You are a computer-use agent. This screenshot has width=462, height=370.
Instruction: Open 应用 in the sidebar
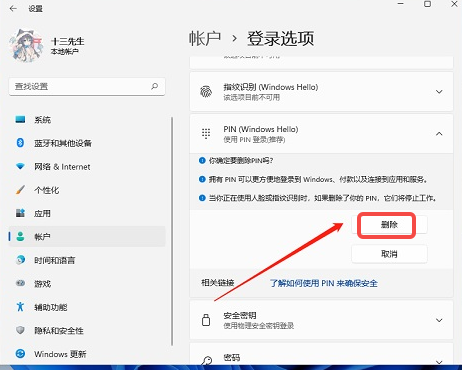click(87, 213)
